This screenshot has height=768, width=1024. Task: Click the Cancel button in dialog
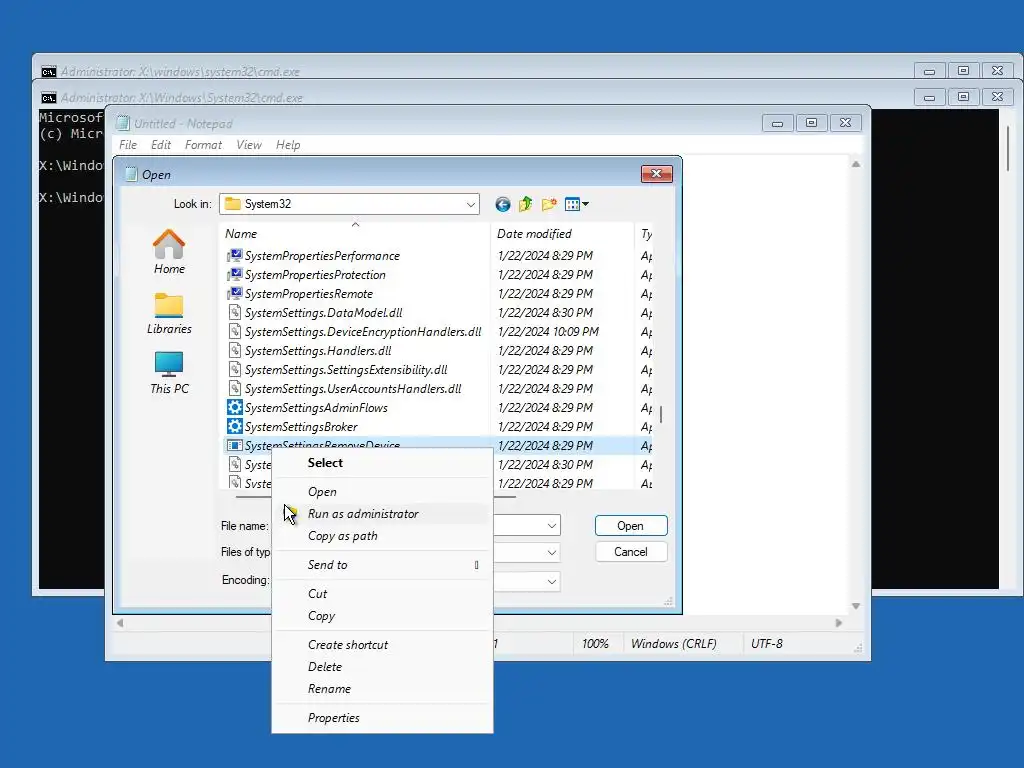tap(631, 552)
